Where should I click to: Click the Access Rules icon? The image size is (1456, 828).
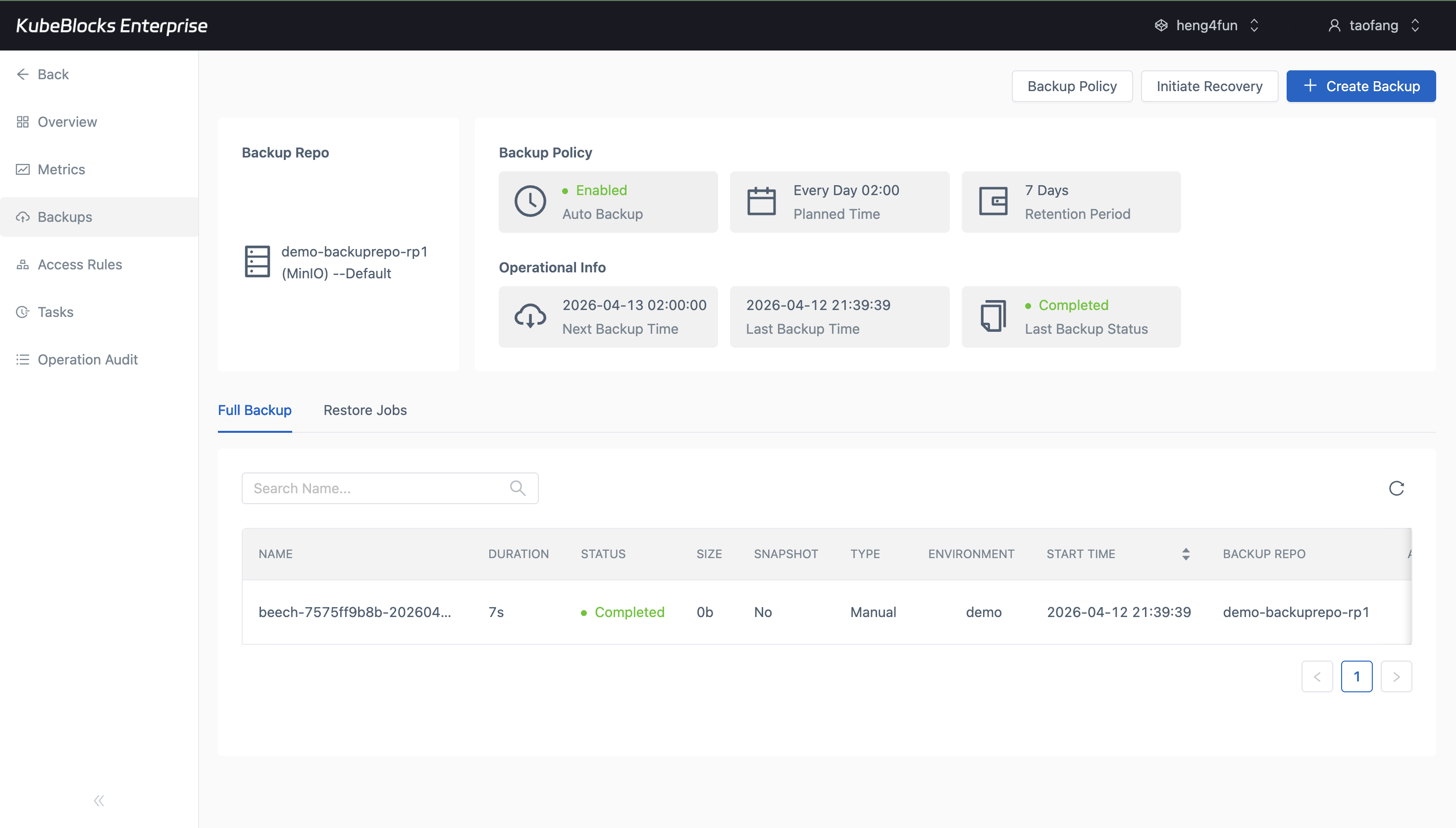coord(23,264)
